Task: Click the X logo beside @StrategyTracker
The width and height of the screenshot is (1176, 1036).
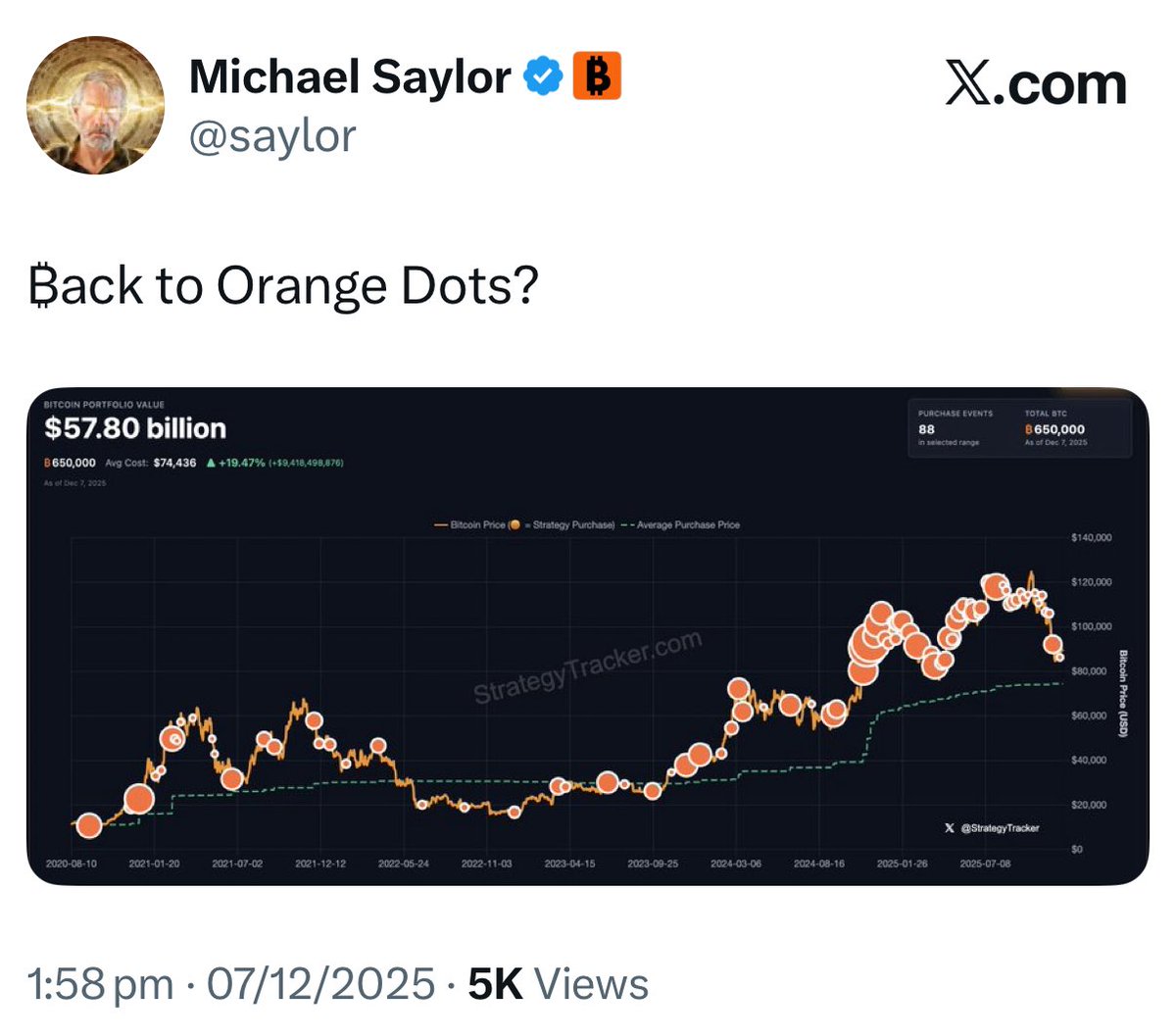Action: [x=949, y=828]
